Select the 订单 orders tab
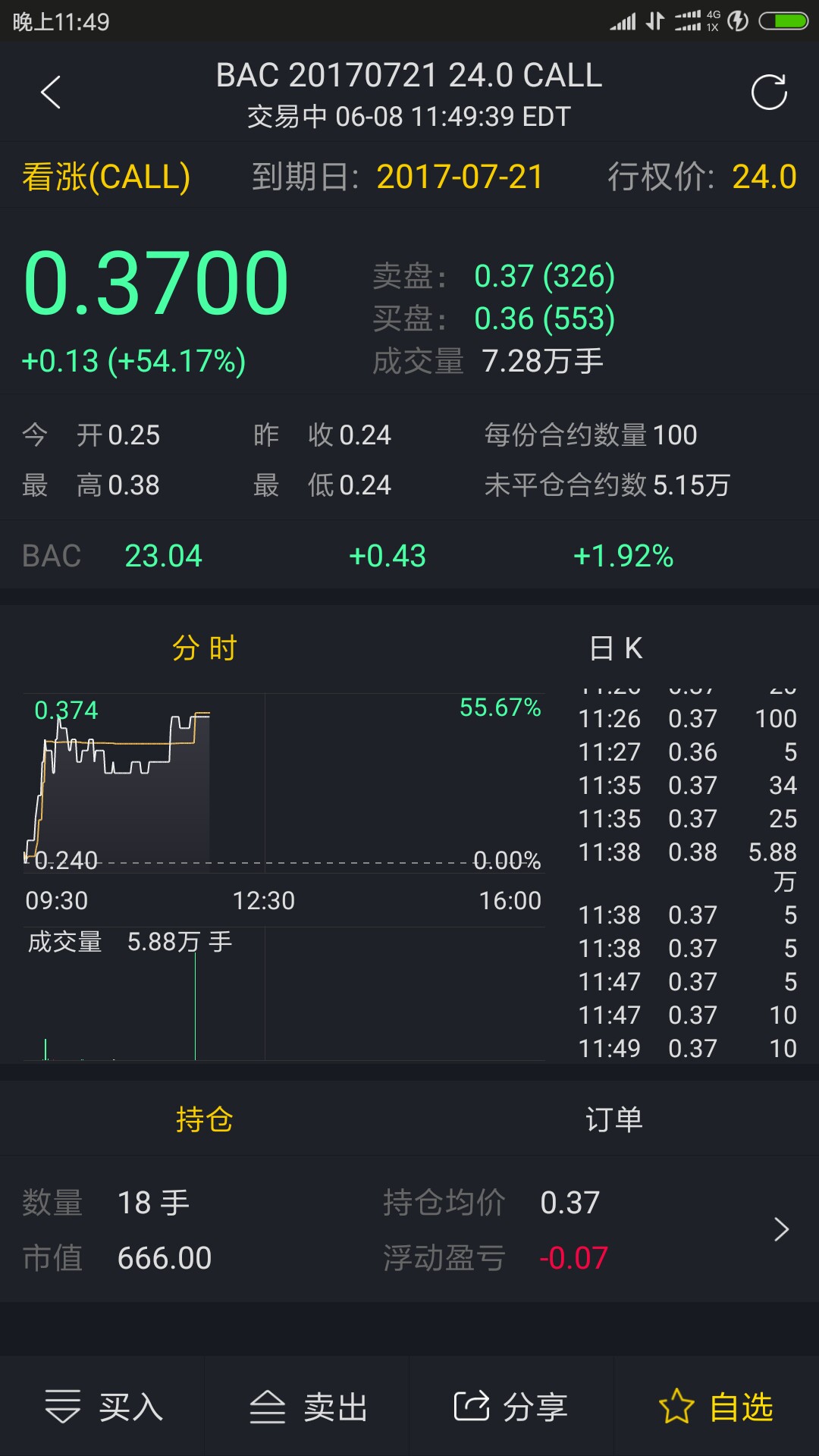 [x=614, y=1119]
